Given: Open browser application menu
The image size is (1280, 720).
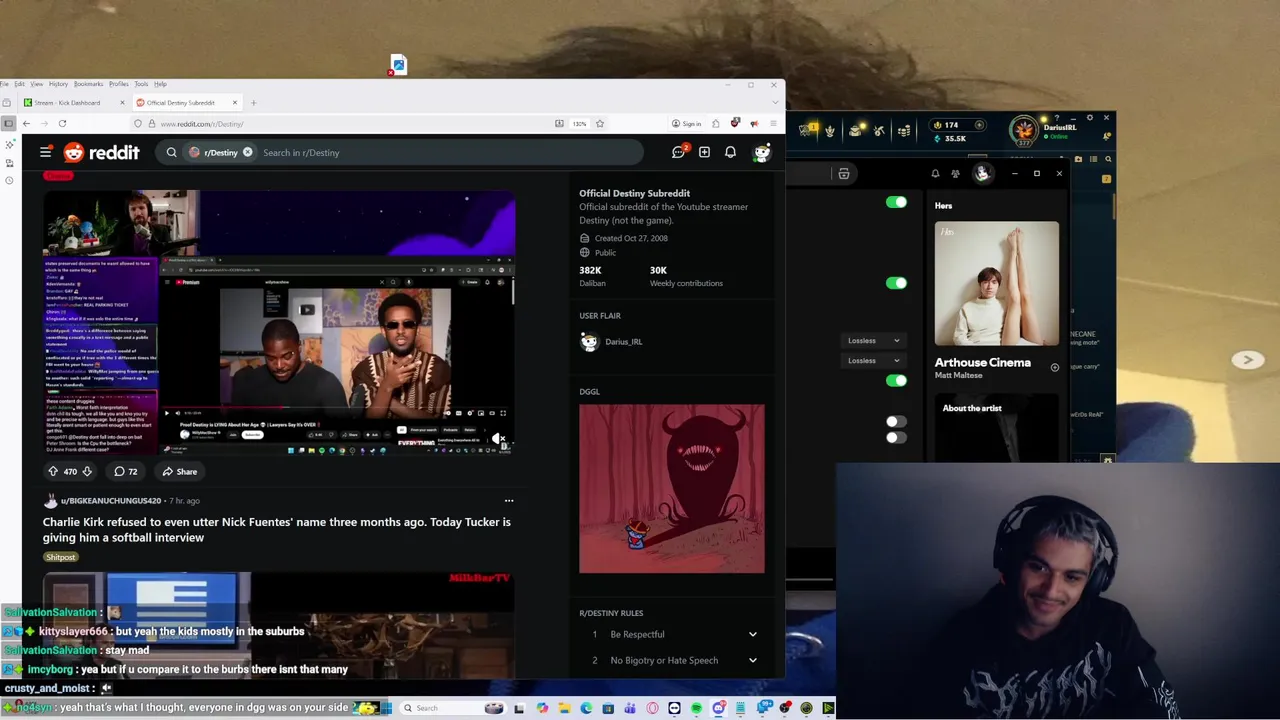Looking at the screenshot, I should [x=772, y=123].
